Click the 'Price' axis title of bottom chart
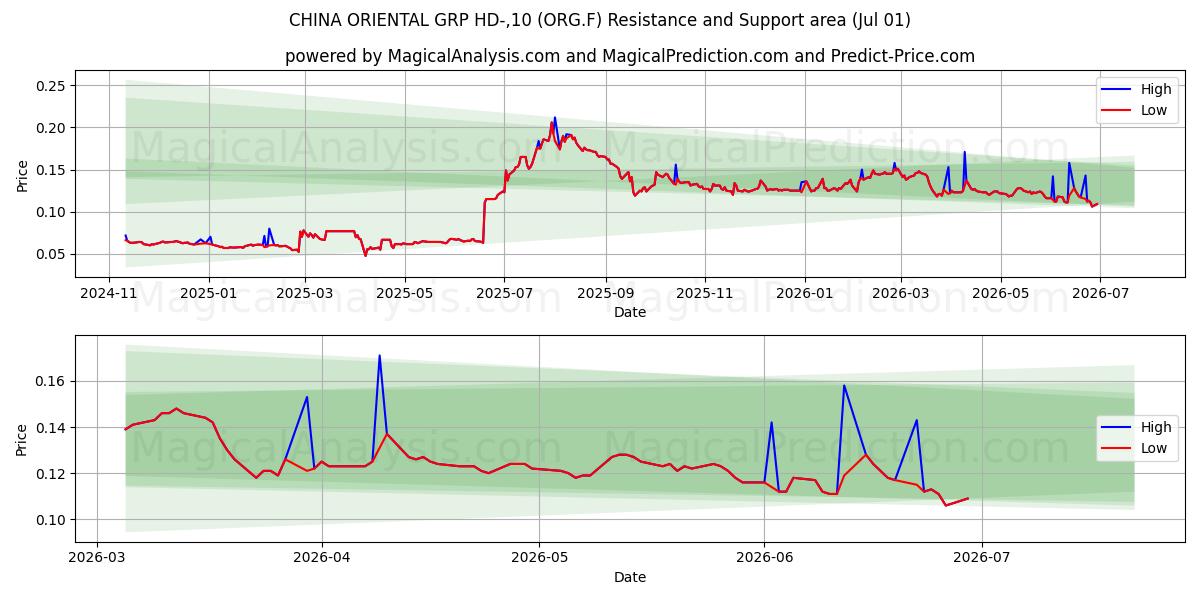Image resolution: width=1200 pixels, height=600 pixels. click(x=22, y=439)
